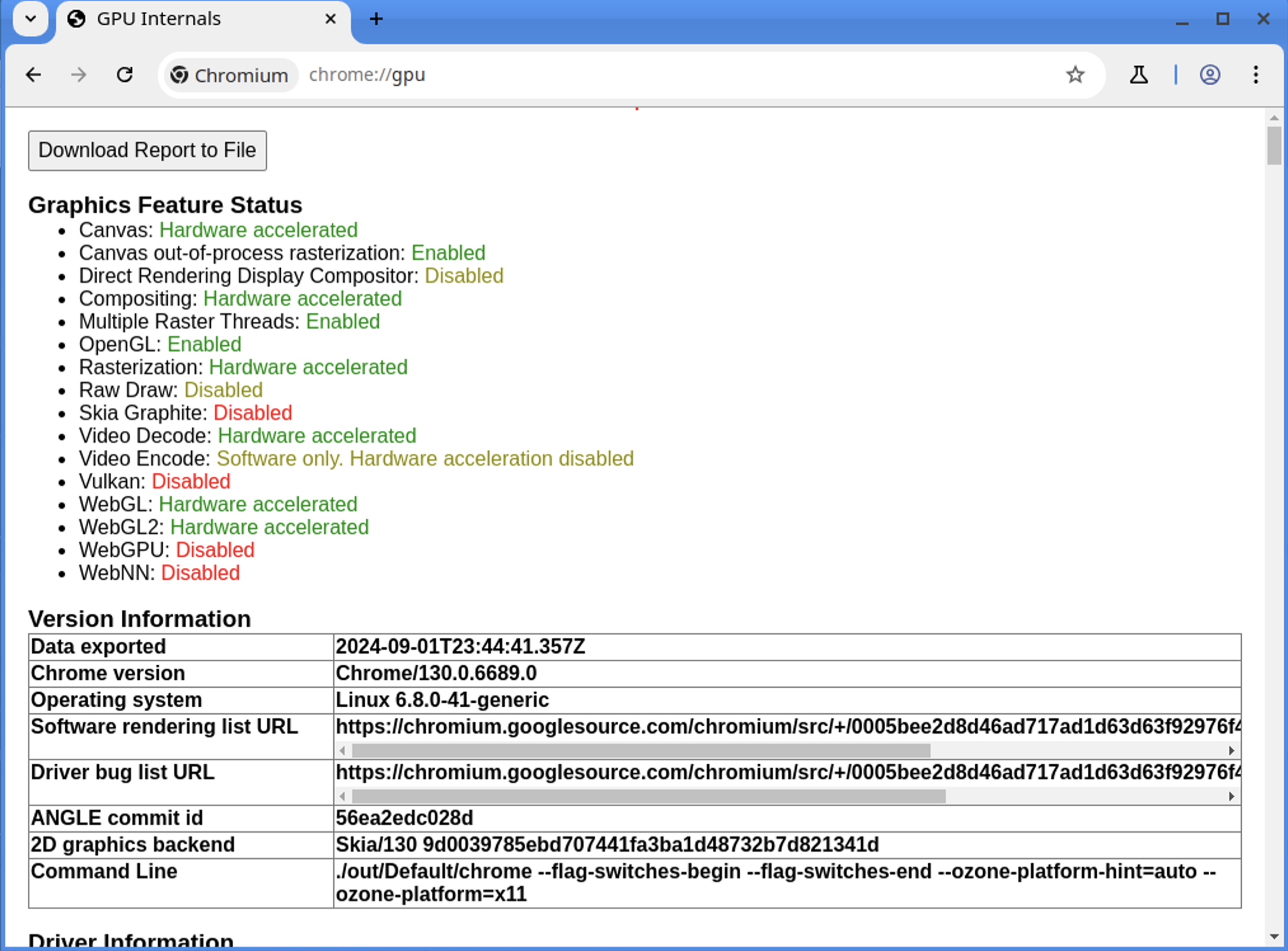Click Software rendering list URL scrollbar thumb
1288x951 pixels.
point(641,751)
